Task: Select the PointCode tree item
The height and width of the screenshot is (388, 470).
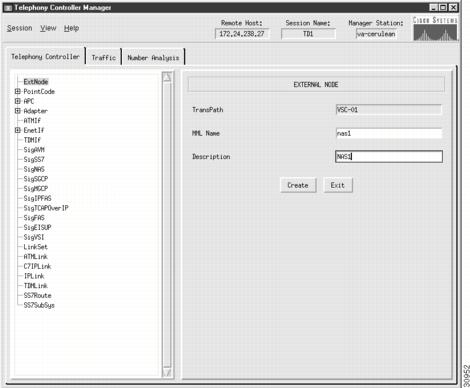Action: 39,91
